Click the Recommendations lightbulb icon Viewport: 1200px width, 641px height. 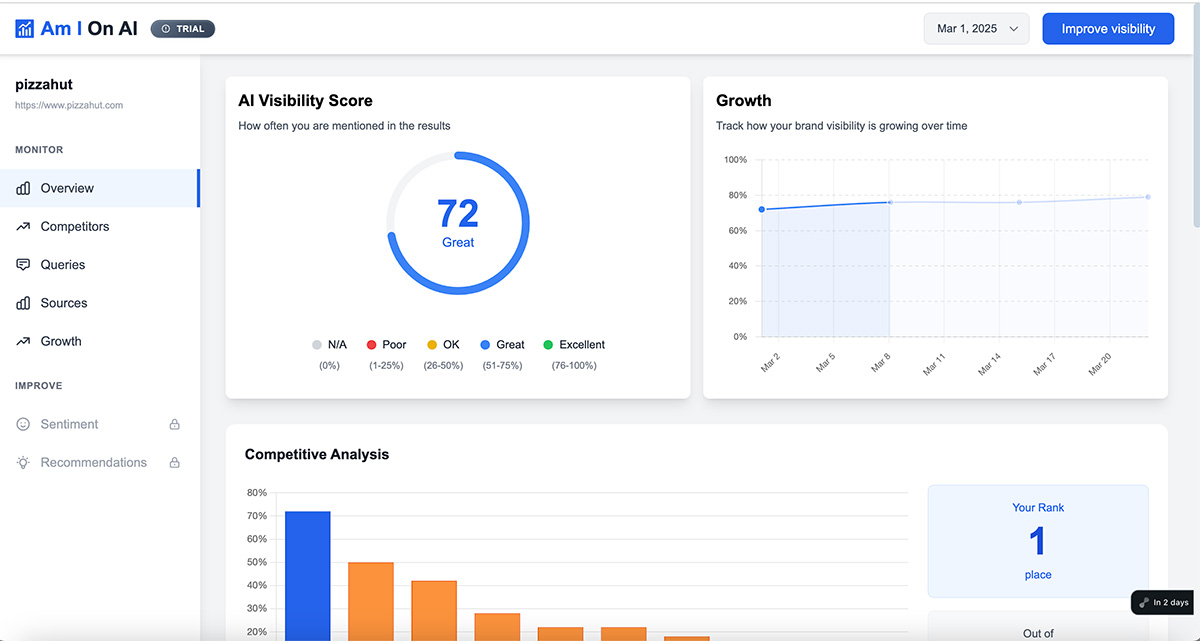23,462
